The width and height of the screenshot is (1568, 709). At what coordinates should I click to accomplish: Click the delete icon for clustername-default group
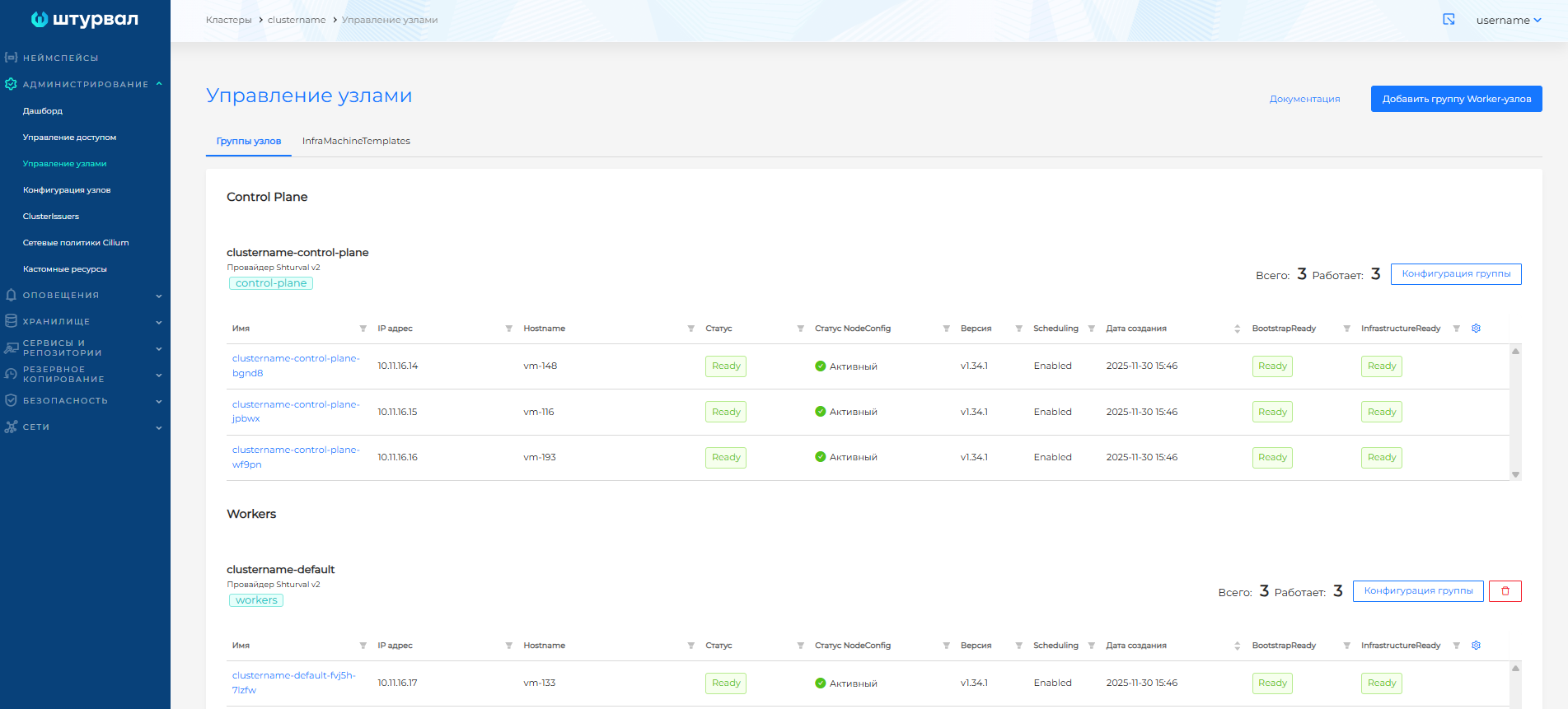point(1505,591)
